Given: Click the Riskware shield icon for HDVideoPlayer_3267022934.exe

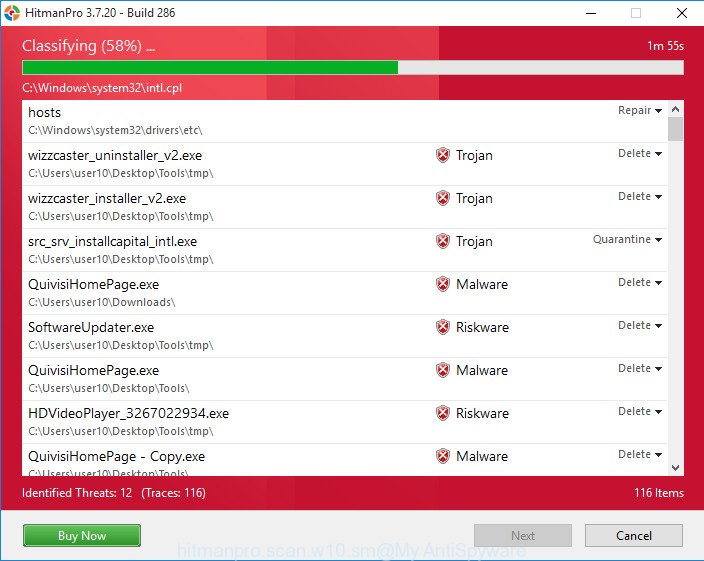Looking at the screenshot, I should (x=443, y=413).
